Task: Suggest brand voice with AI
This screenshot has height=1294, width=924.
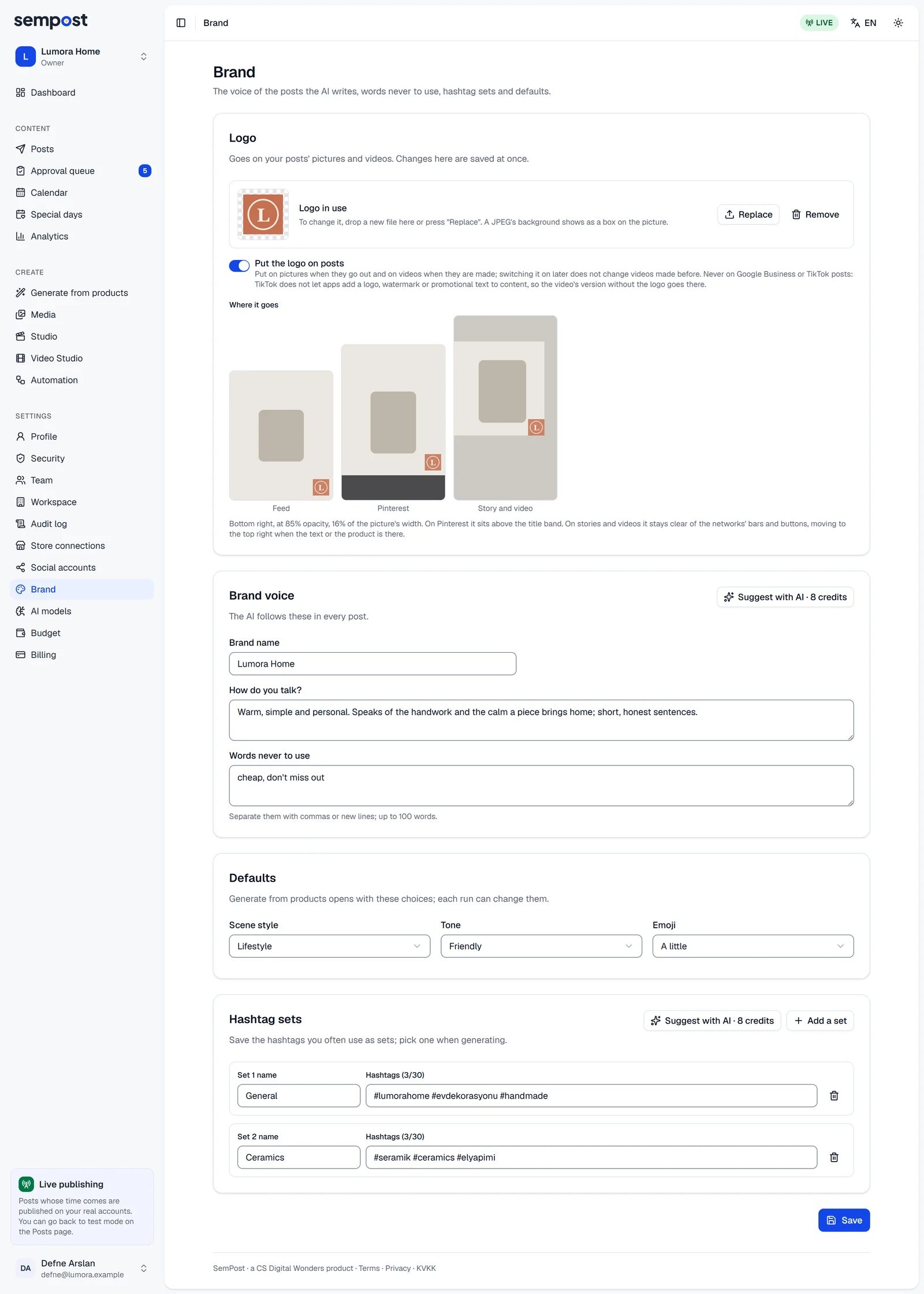Action: [x=785, y=597]
